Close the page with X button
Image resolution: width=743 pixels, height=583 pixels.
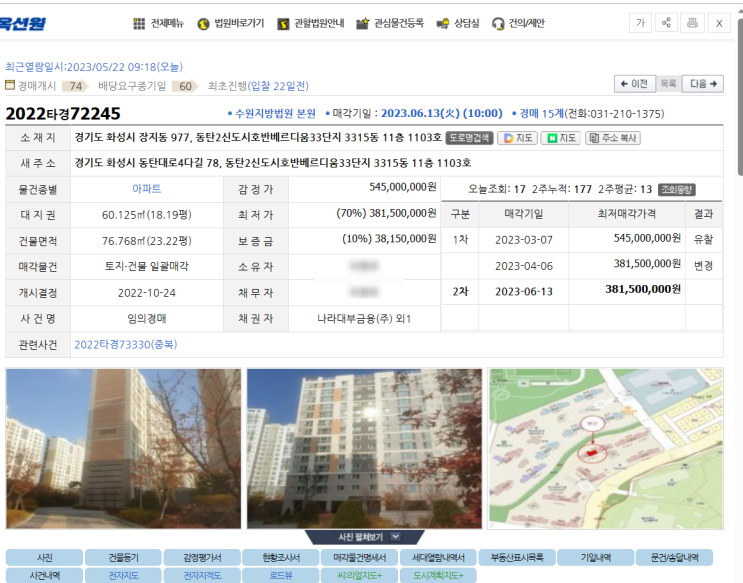click(x=719, y=23)
